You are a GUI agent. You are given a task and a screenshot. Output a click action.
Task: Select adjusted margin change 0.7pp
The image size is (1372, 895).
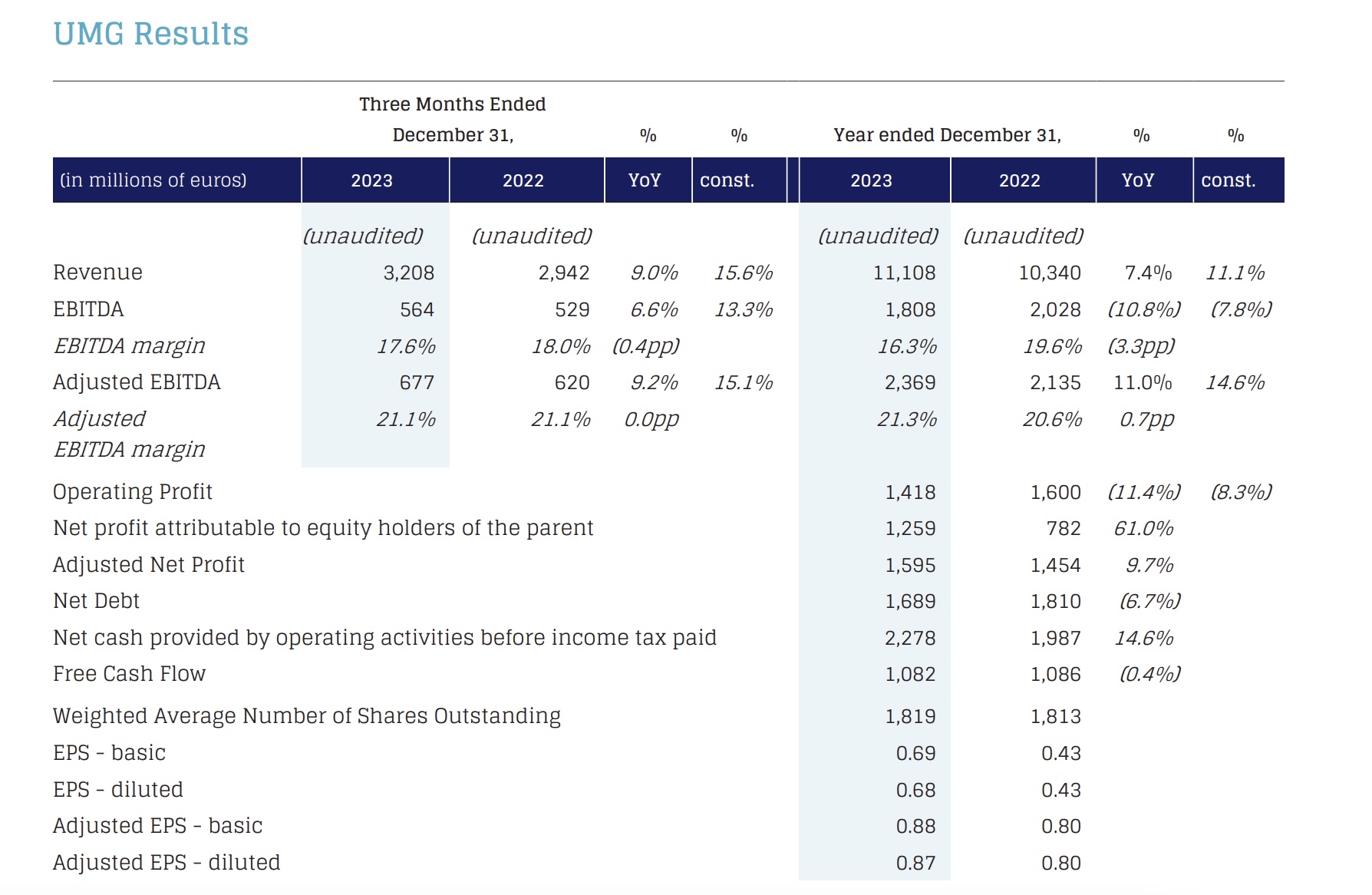[x=1146, y=420]
